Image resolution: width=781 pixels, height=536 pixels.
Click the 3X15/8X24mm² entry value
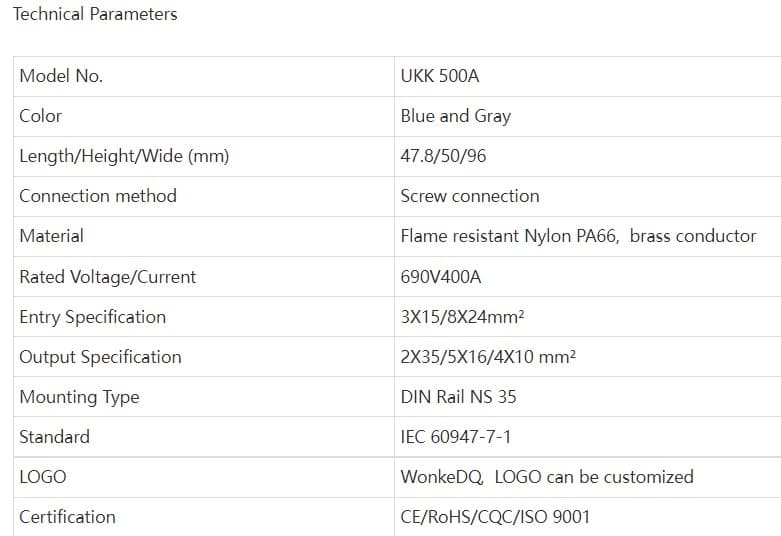click(462, 317)
